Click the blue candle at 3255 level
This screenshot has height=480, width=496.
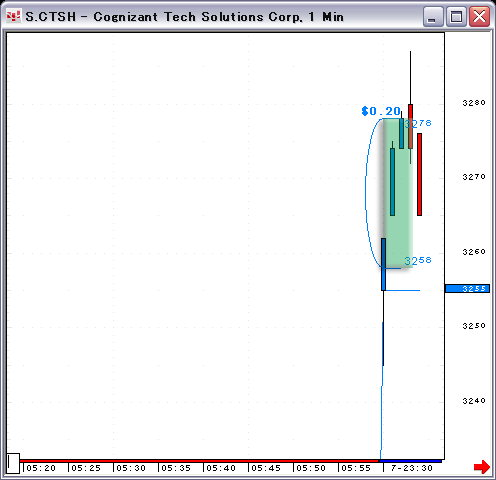(383, 264)
